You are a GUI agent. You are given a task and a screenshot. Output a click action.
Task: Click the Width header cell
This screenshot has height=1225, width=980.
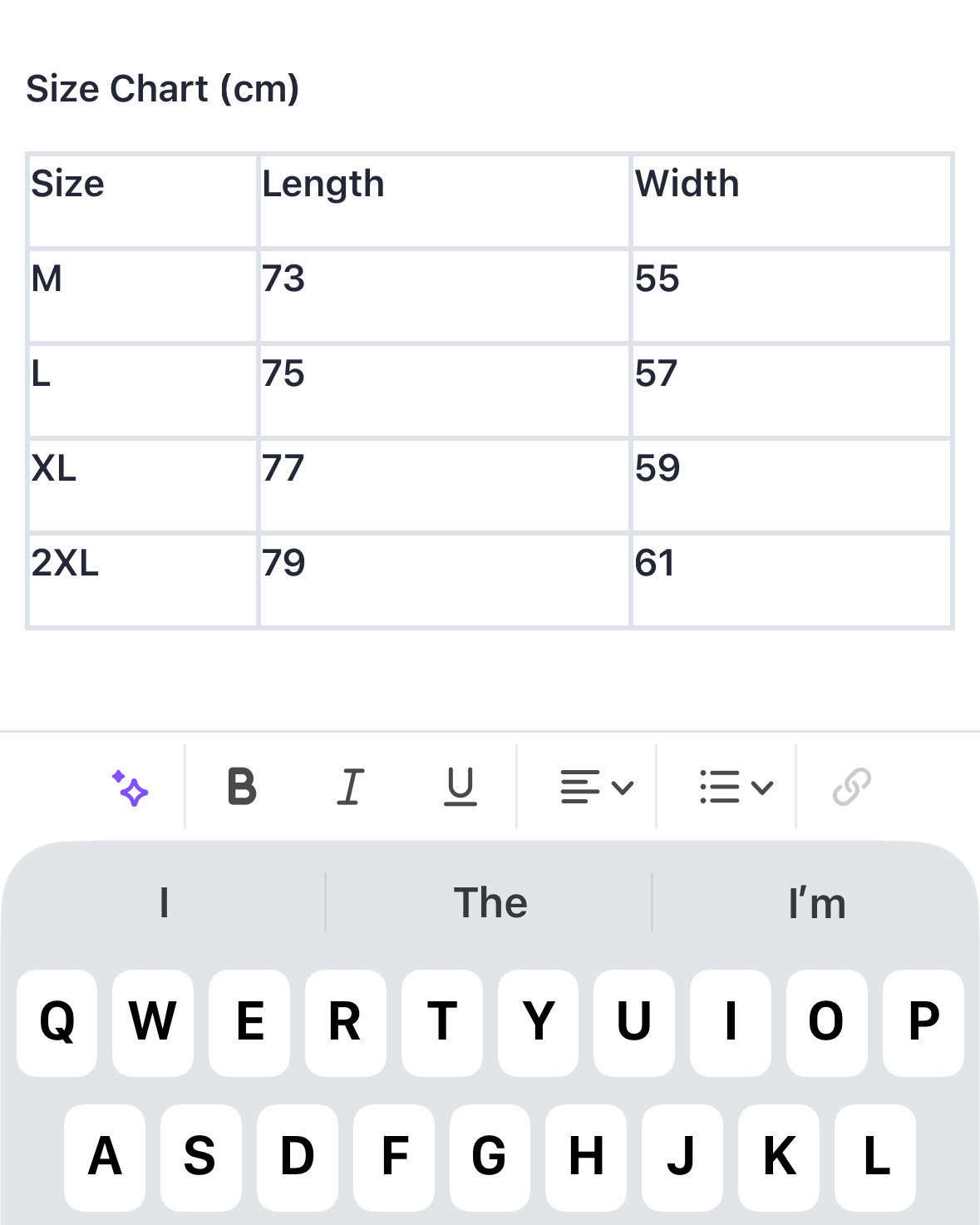coord(791,200)
